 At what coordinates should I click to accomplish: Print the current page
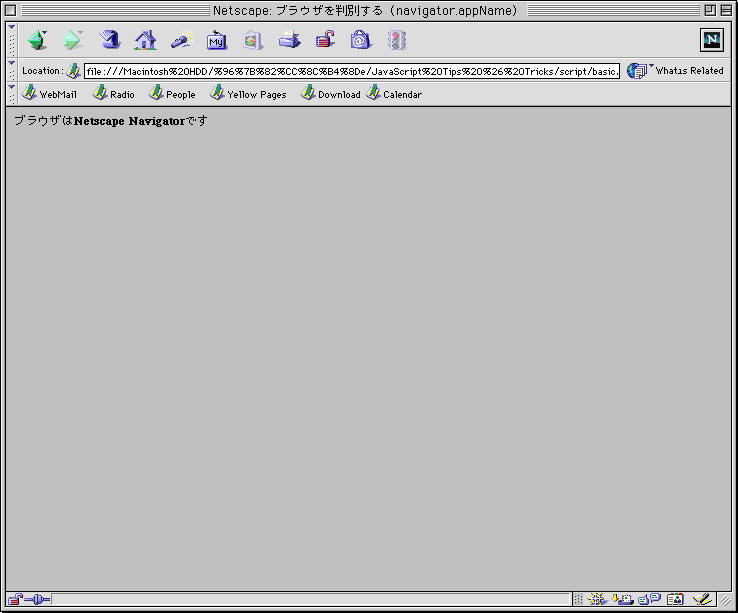[289, 40]
